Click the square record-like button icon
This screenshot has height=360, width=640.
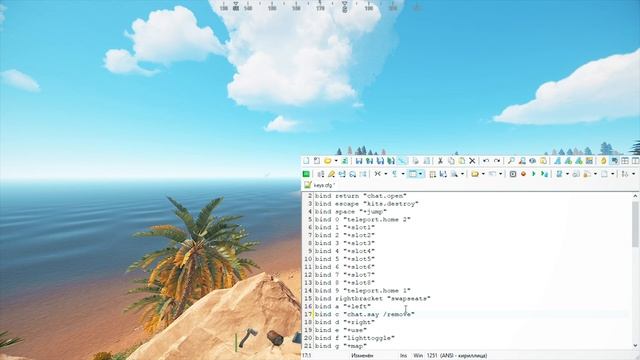(x=513, y=174)
